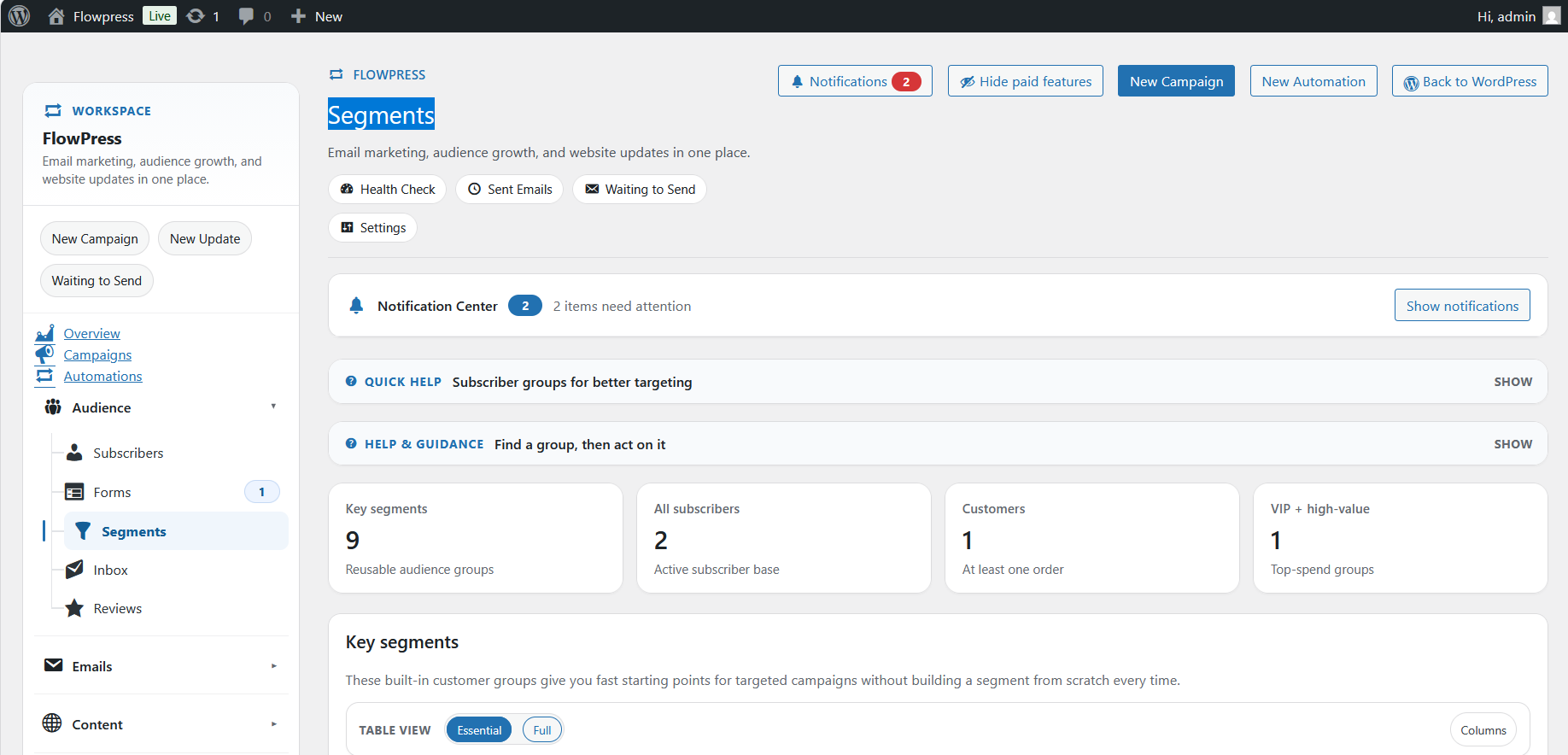This screenshot has height=755, width=1568.
Task: Click the Campaigns megaphone icon
Action: (45, 354)
